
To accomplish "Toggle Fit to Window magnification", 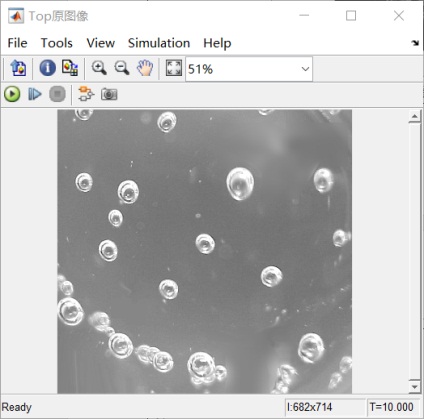I will pyautogui.click(x=174, y=68).
